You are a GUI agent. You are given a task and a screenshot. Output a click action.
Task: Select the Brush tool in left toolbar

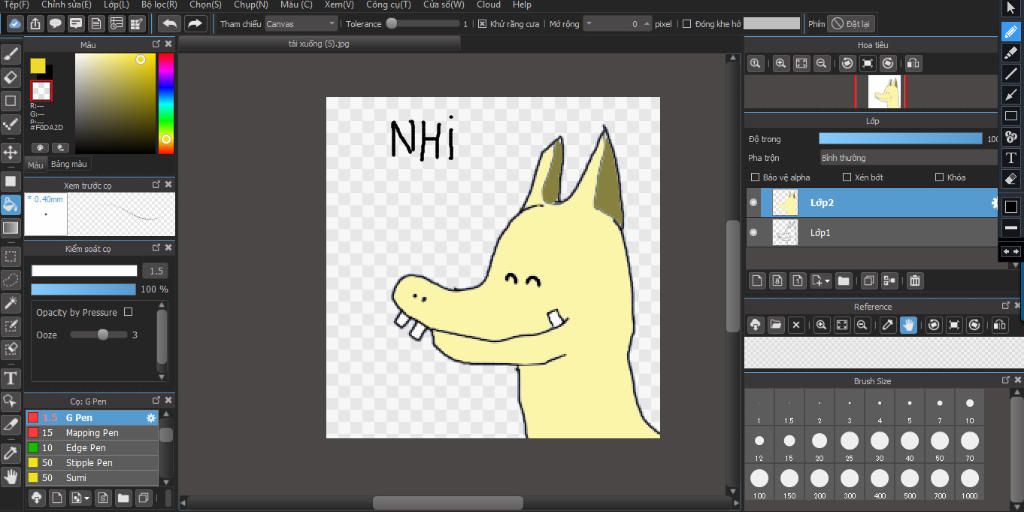pos(10,55)
